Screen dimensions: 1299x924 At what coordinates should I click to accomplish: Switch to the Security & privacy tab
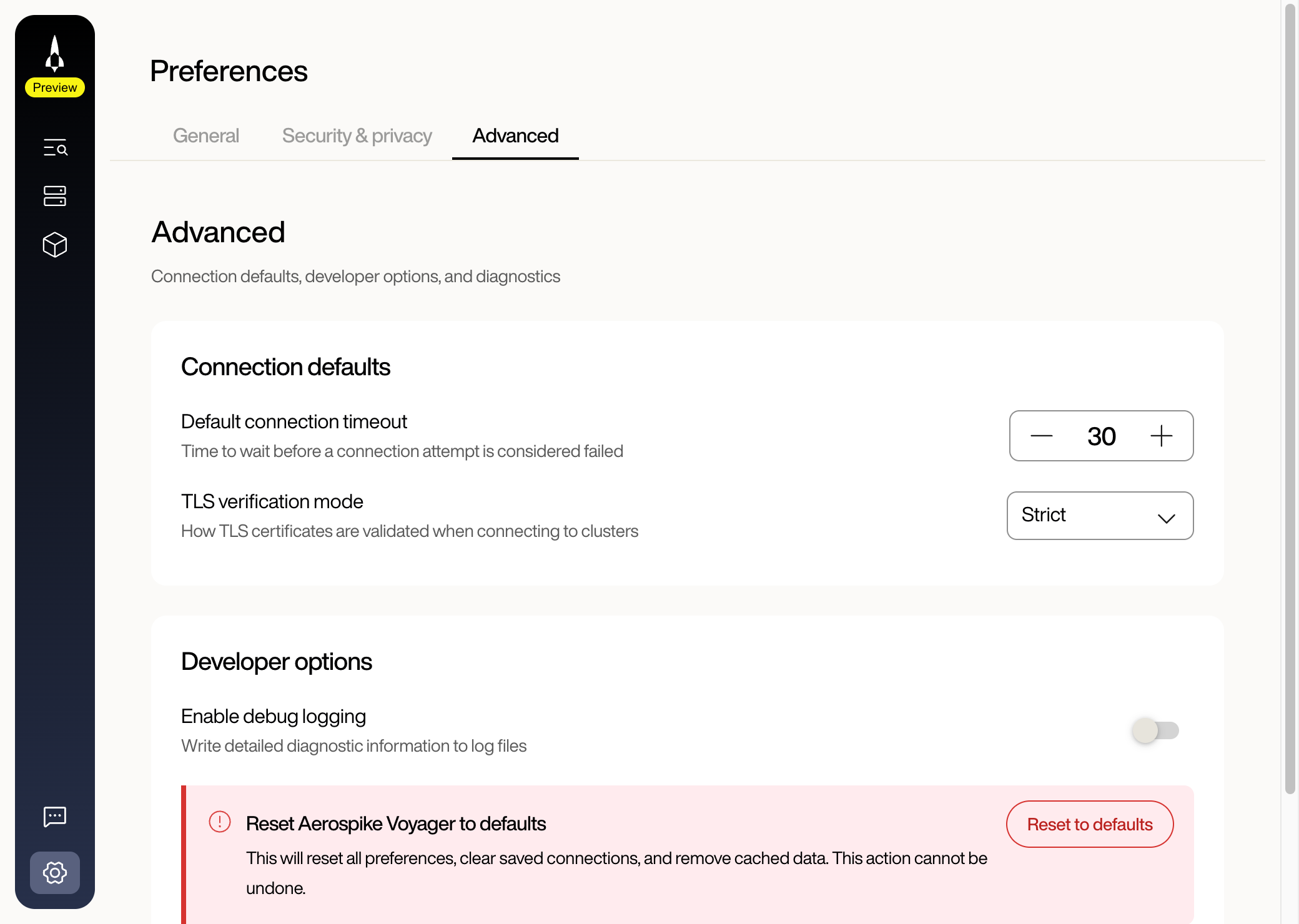click(x=357, y=135)
